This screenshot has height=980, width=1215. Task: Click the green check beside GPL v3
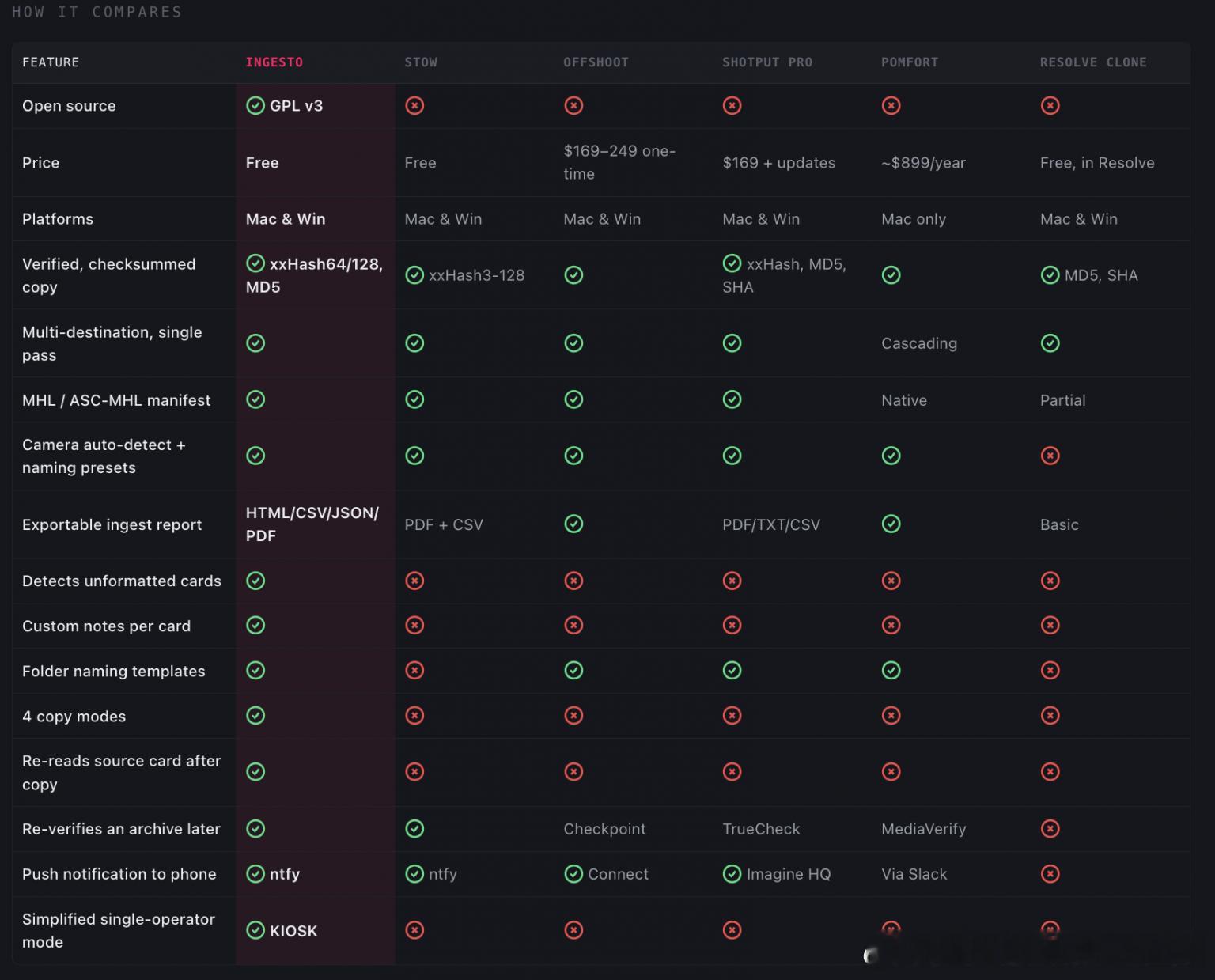click(255, 106)
